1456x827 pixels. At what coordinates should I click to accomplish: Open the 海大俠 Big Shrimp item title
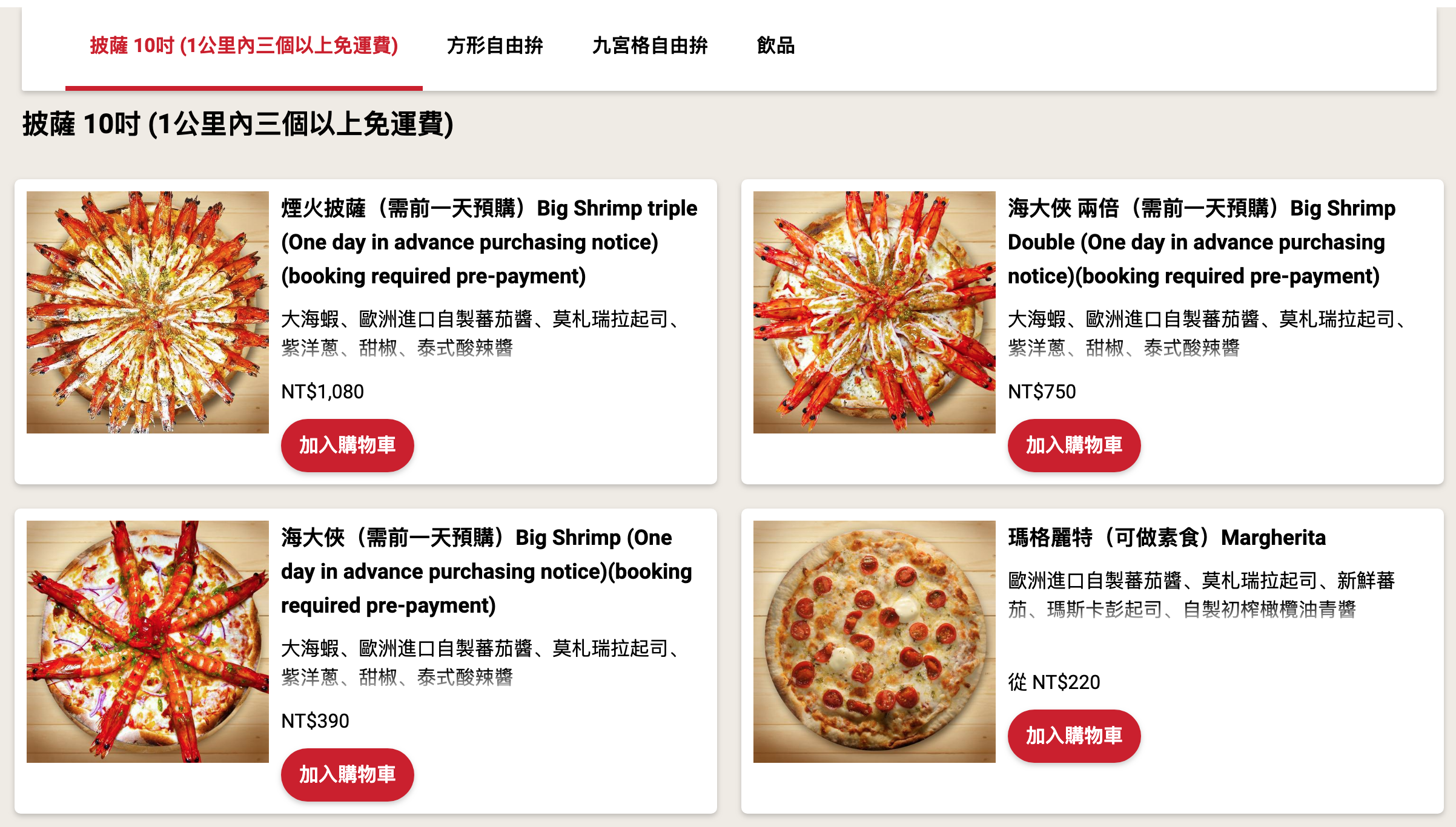pyautogui.click(x=487, y=572)
